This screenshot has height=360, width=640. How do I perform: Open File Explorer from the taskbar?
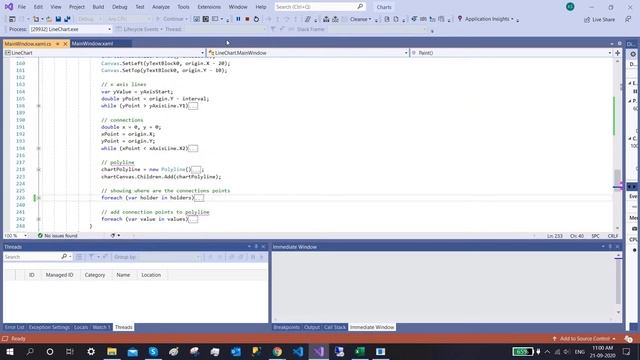click(112, 351)
